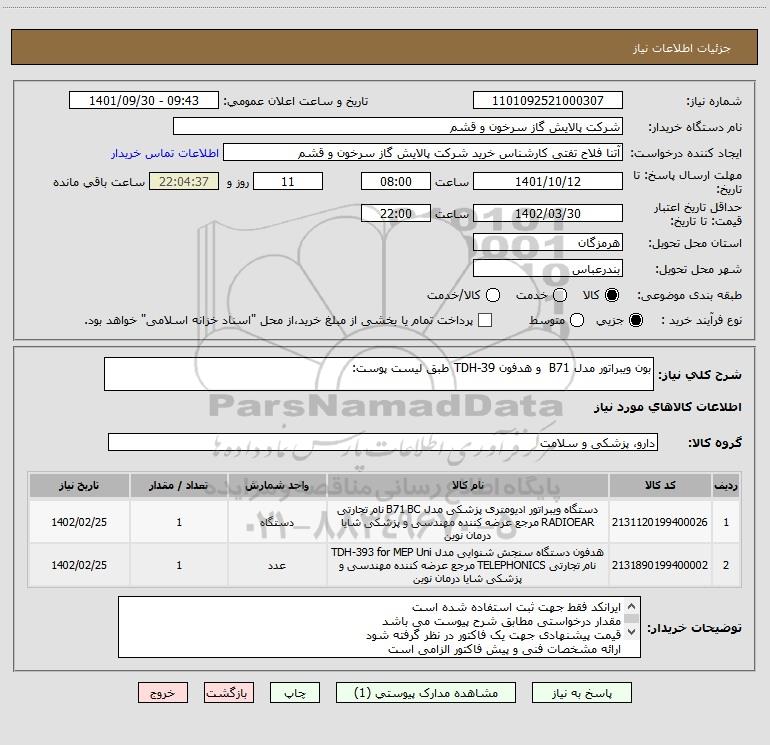Click unit cell 'عدد' in row 2
The image size is (770, 745).
(277, 565)
